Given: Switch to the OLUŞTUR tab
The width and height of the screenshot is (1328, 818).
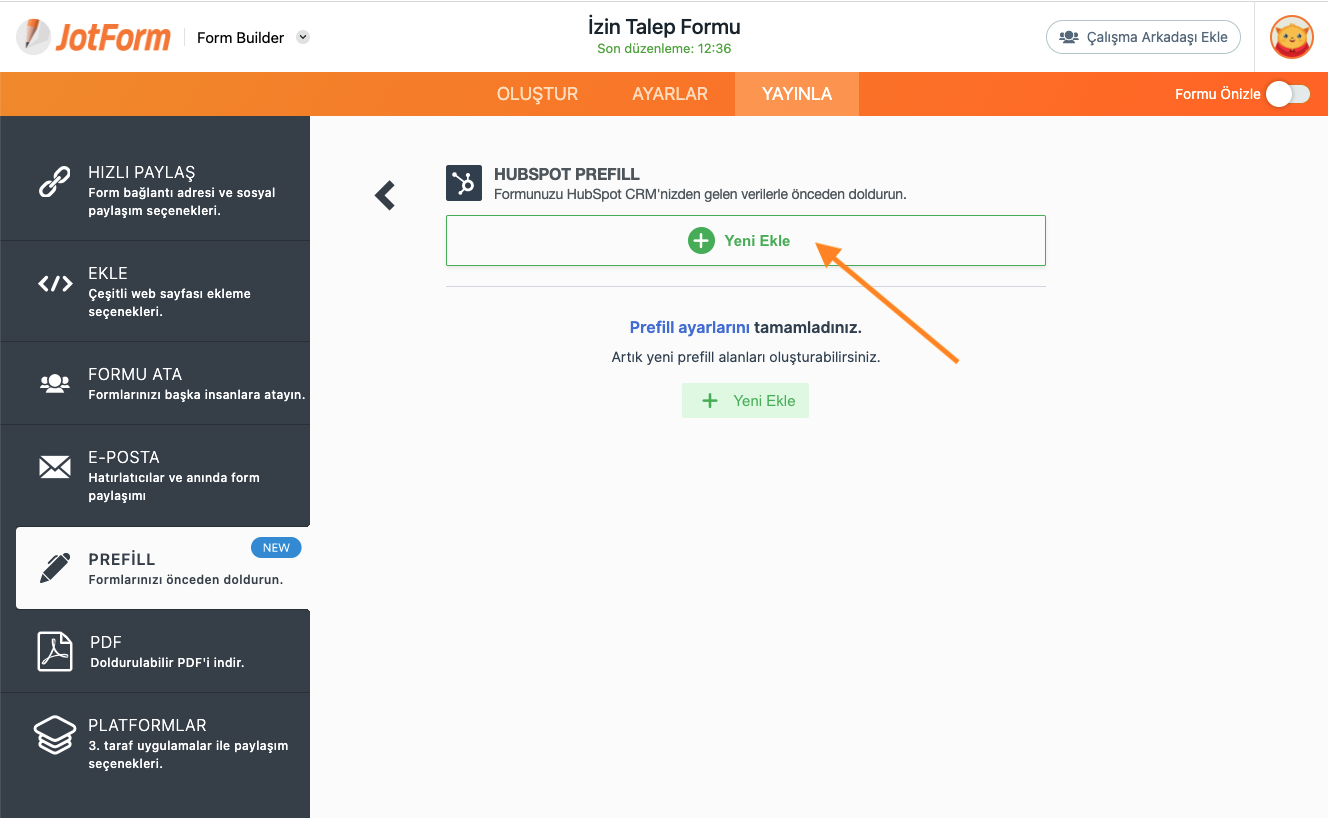Looking at the screenshot, I should tap(537, 94).
